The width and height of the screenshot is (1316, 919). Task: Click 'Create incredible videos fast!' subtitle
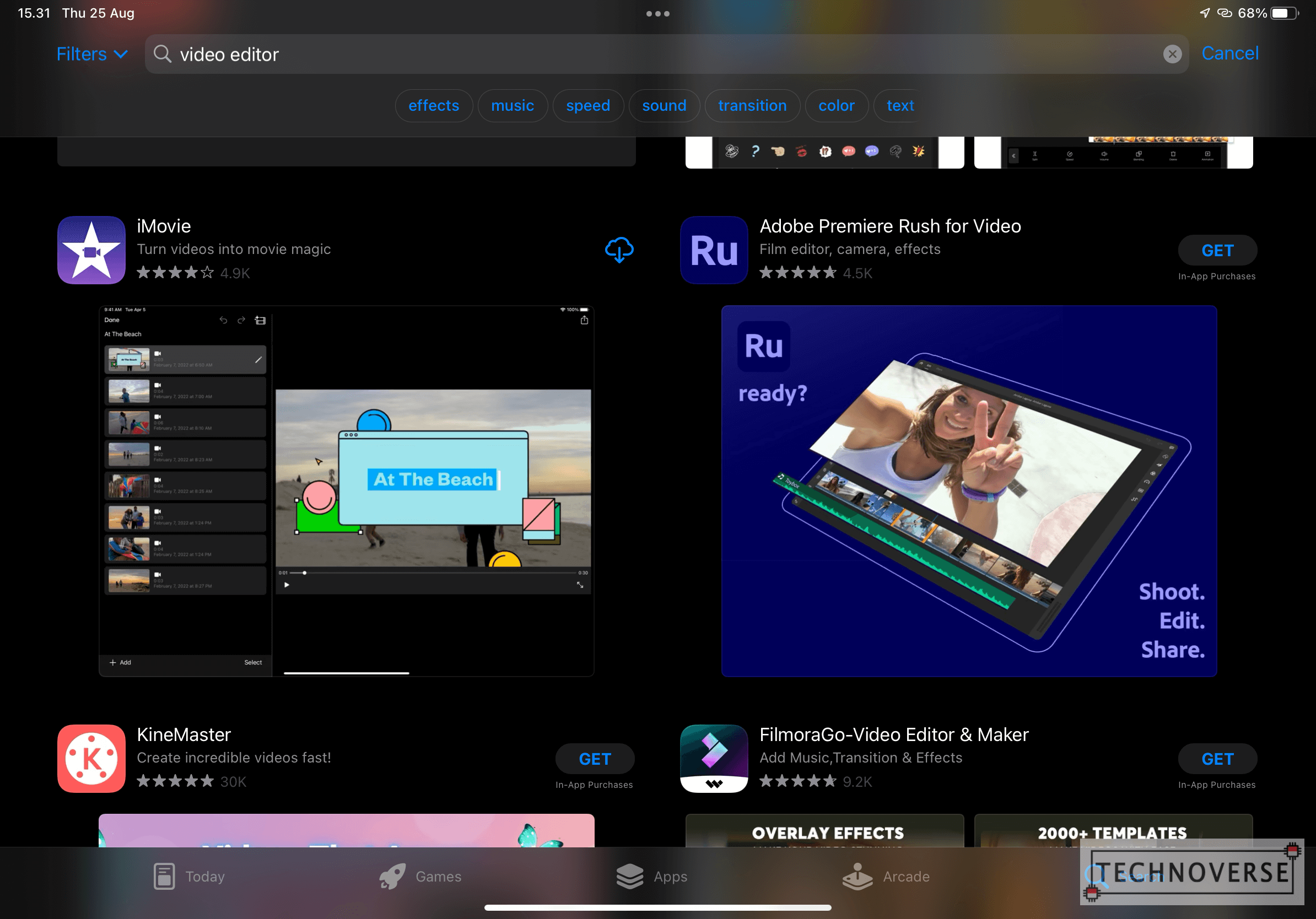click(234, 758)
